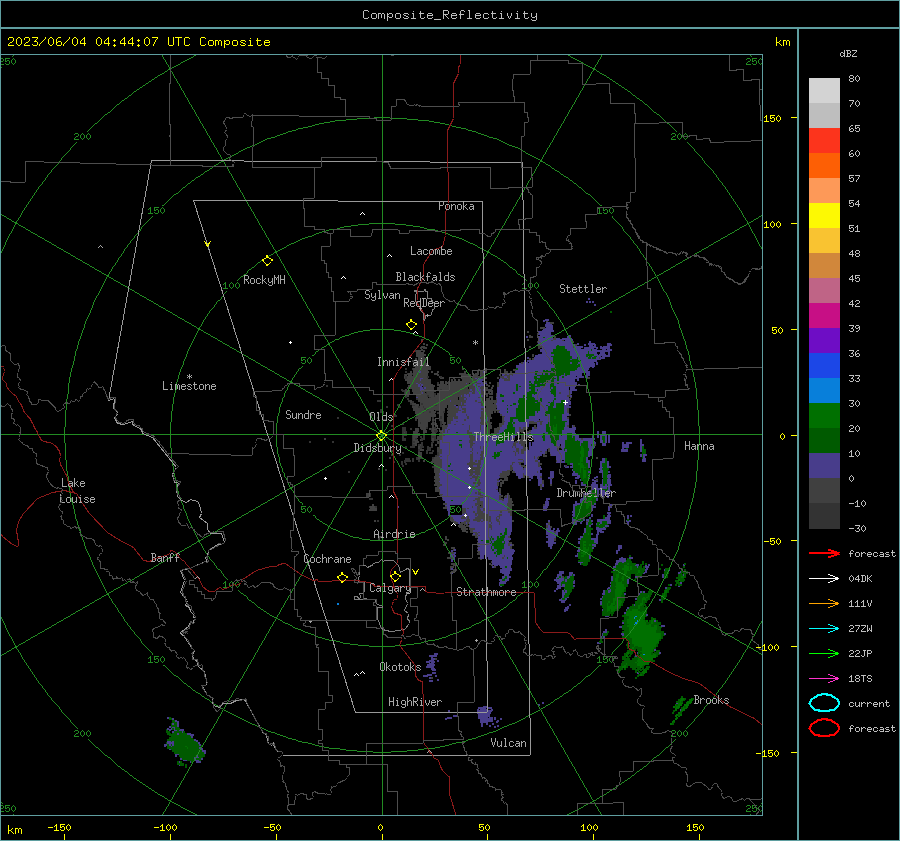
Task: Click the Lacombe town label
Action: tap(431, 251)
